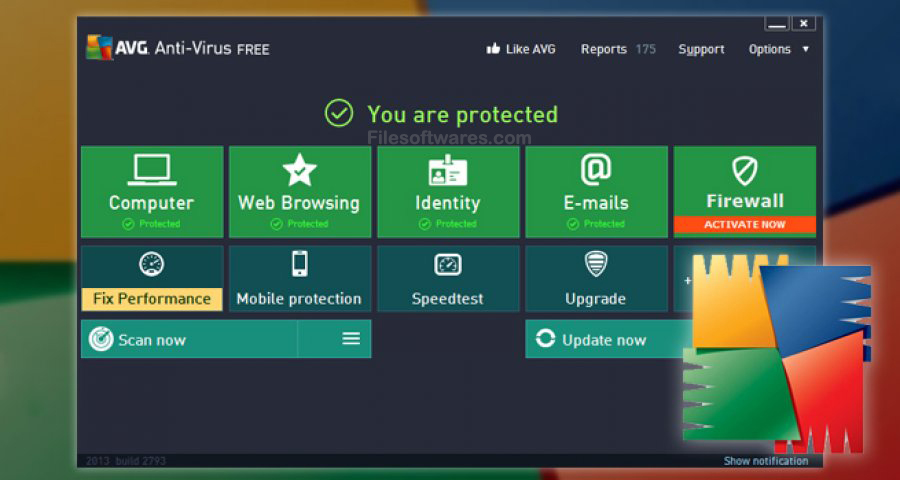Screen dimensions: 900x480
Task: Click the You are protected checkmark icon
Action: (x=339, y=113)
